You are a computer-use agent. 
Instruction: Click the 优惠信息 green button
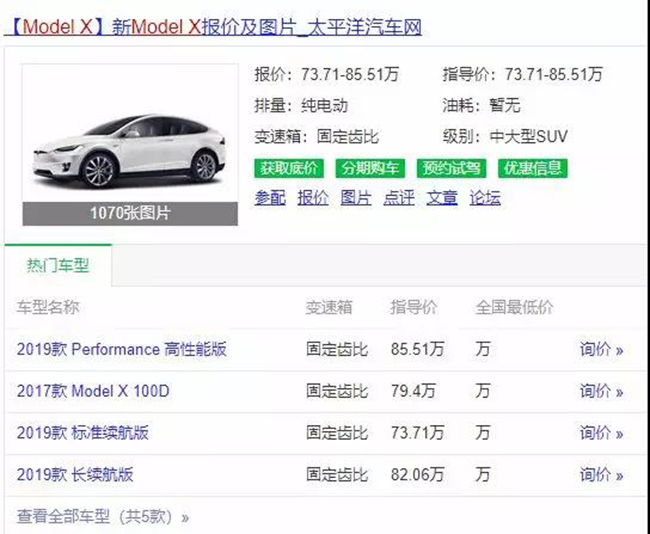(533, 168)
